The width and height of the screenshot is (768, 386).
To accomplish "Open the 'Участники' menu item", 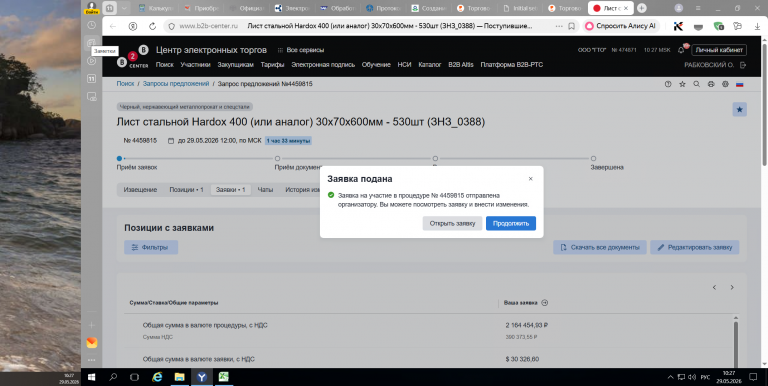I will (195, 65).
